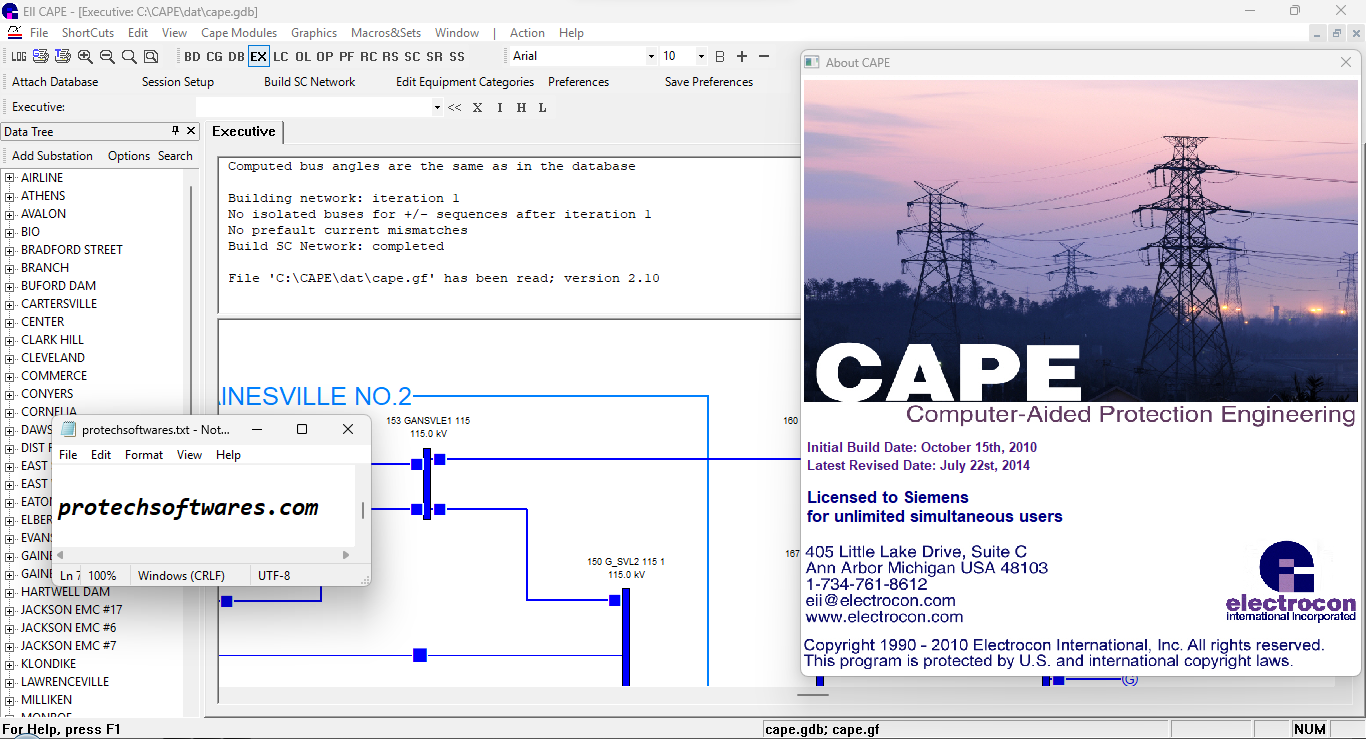Expand the LAWRENCEVILLE substation node
Image resolution: width=1366 pixels, height=739 pixels.
pyautogui.click(x=10, y=682)
